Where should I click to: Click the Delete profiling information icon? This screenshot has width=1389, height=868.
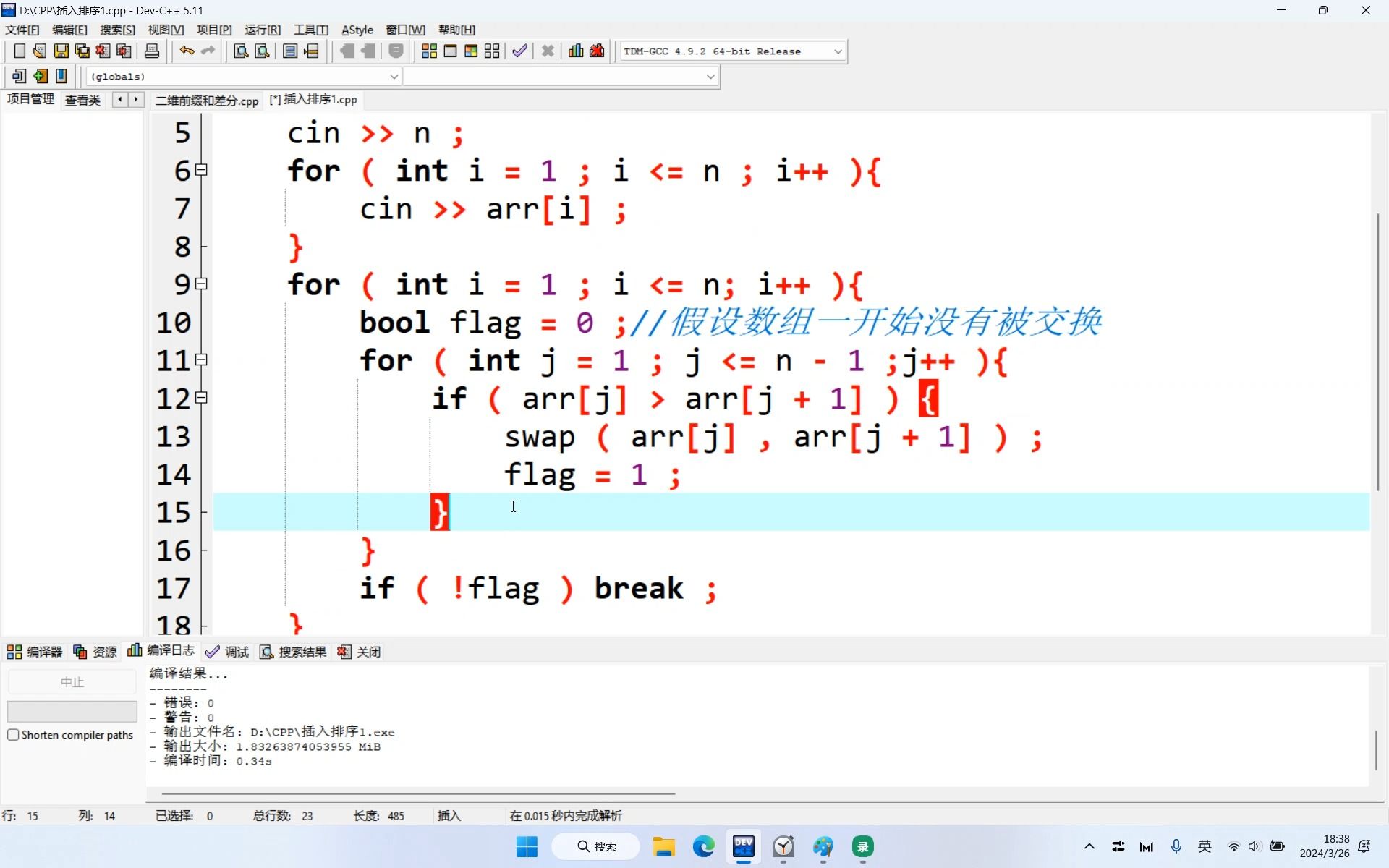(597, 51)
